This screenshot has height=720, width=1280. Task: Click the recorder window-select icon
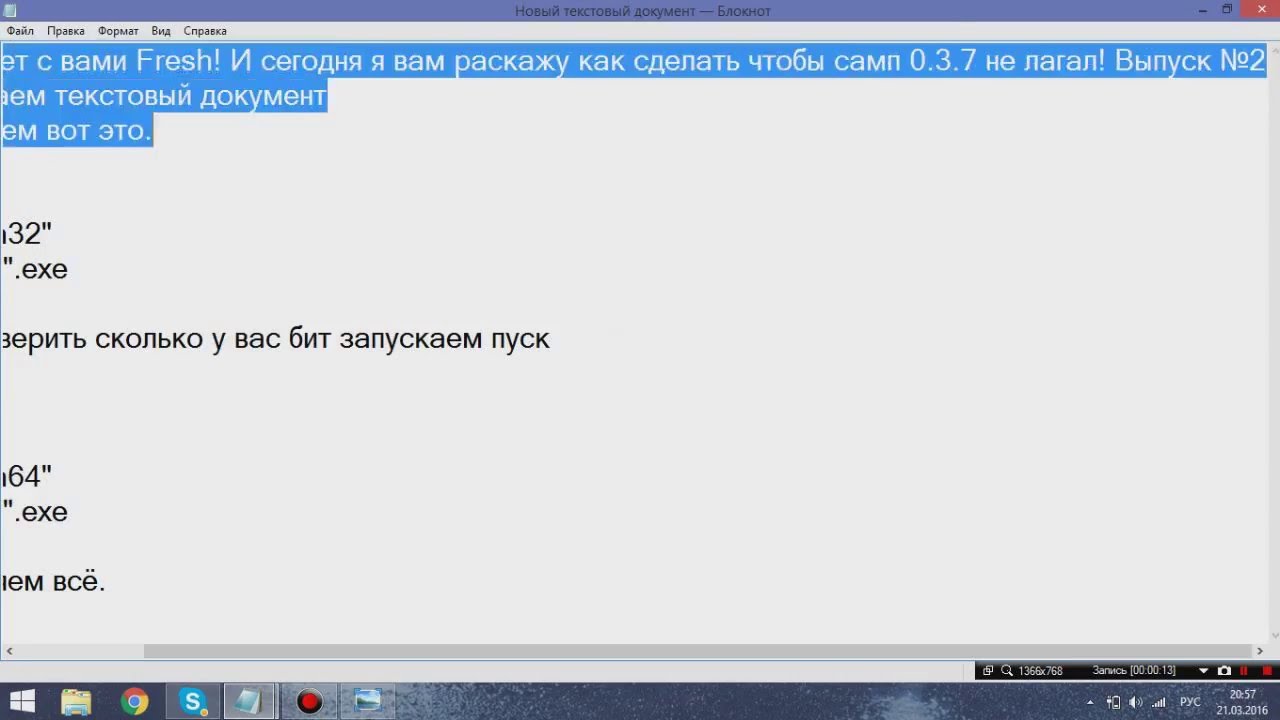coord(988,671)
